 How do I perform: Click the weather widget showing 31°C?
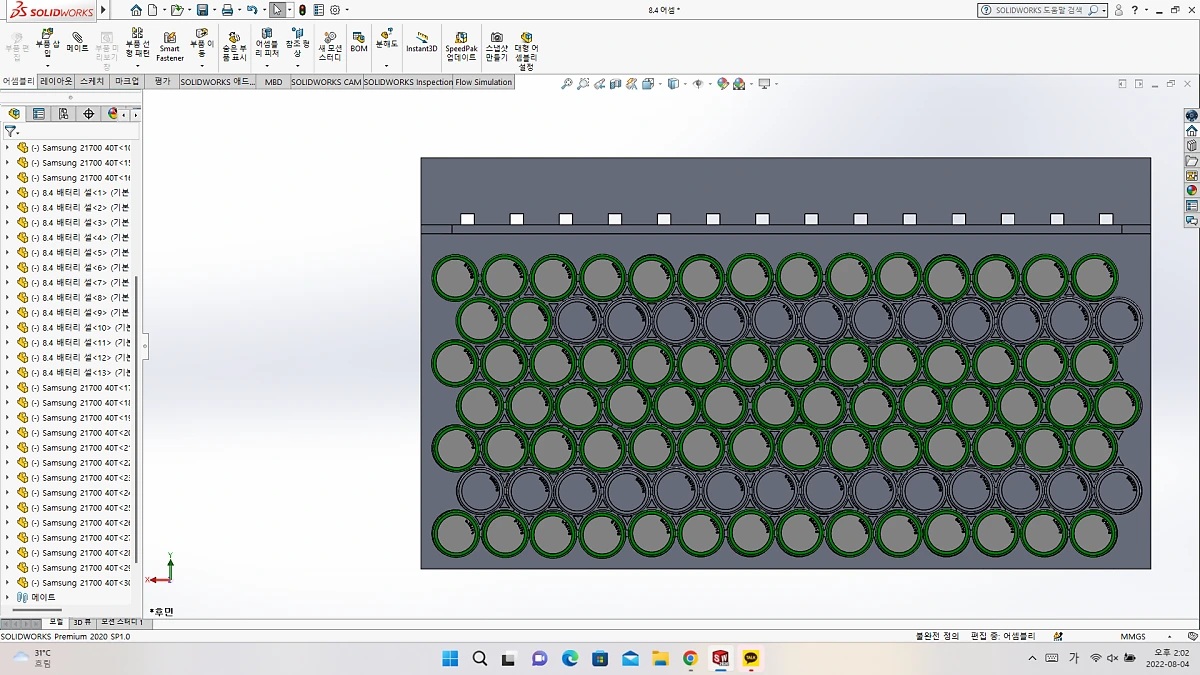pos(32,657)
